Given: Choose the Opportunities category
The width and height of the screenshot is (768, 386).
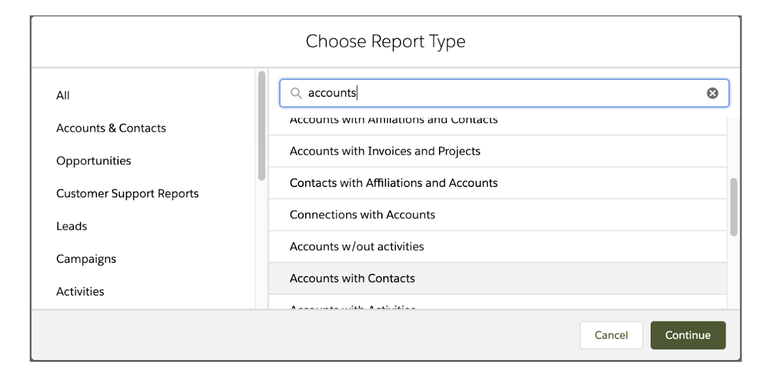Looking at the screenshot, I should pos(94,161).
